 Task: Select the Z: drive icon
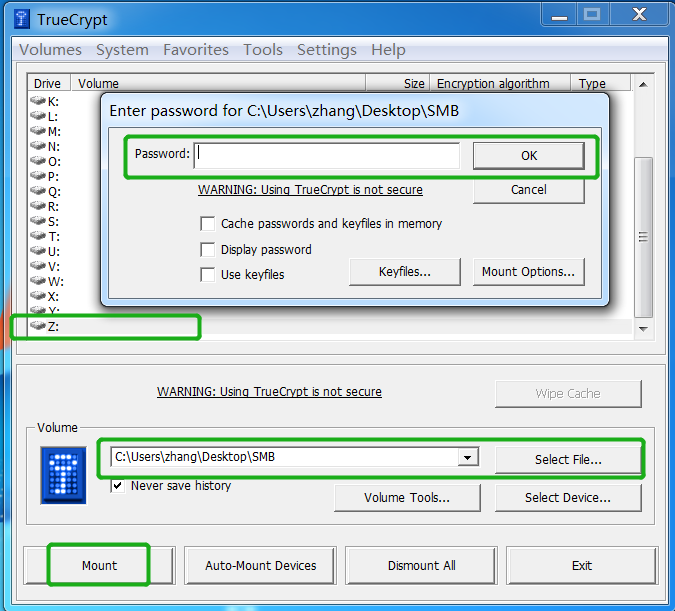38,326
